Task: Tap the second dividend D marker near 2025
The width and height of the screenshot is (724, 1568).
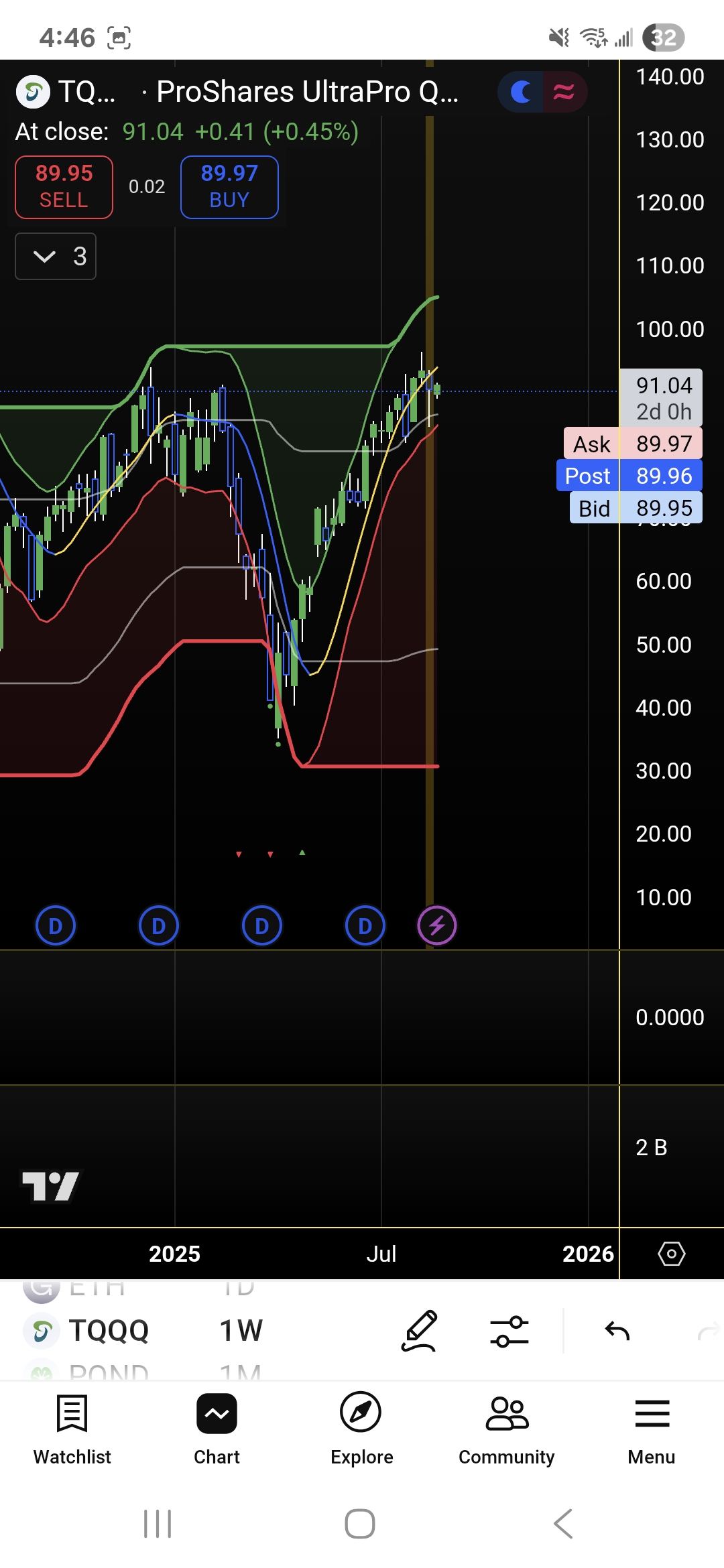Action: pos(158,926)
